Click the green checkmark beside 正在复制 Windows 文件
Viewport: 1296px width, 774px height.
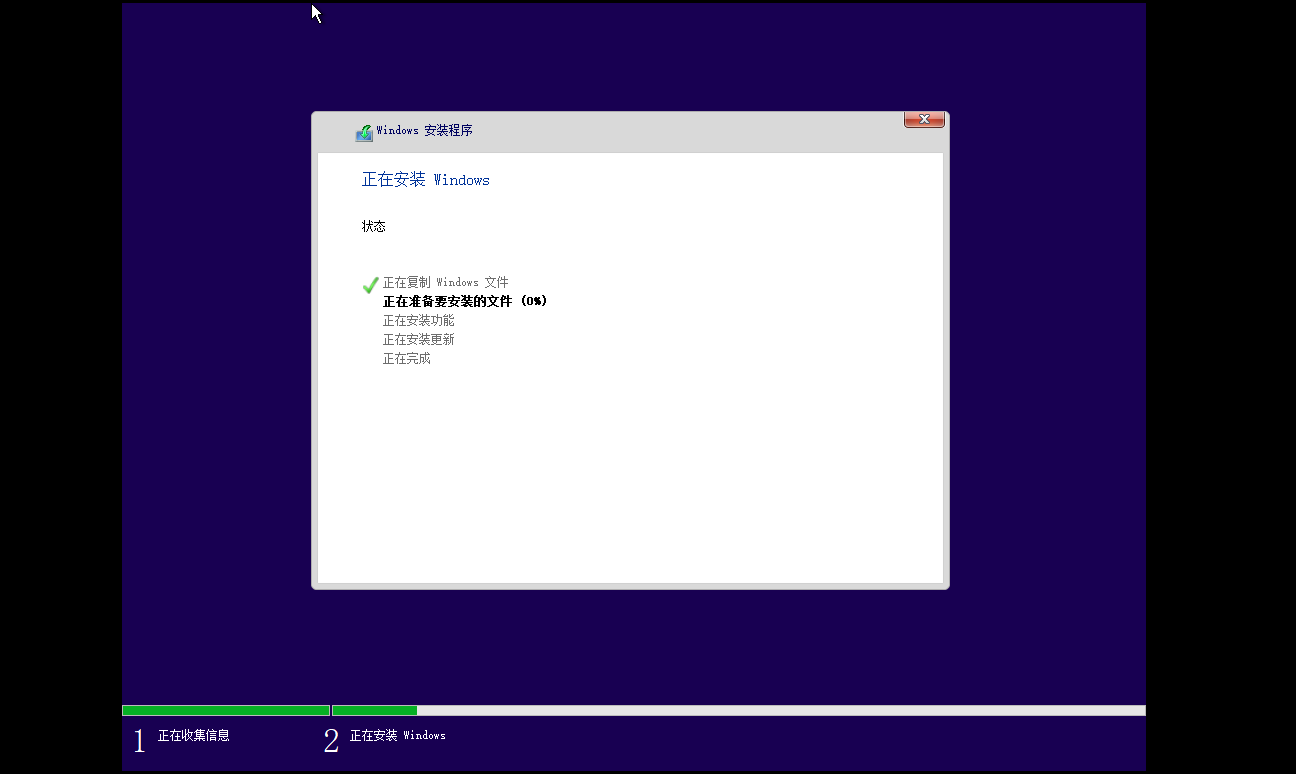click(x=370, y=285)
